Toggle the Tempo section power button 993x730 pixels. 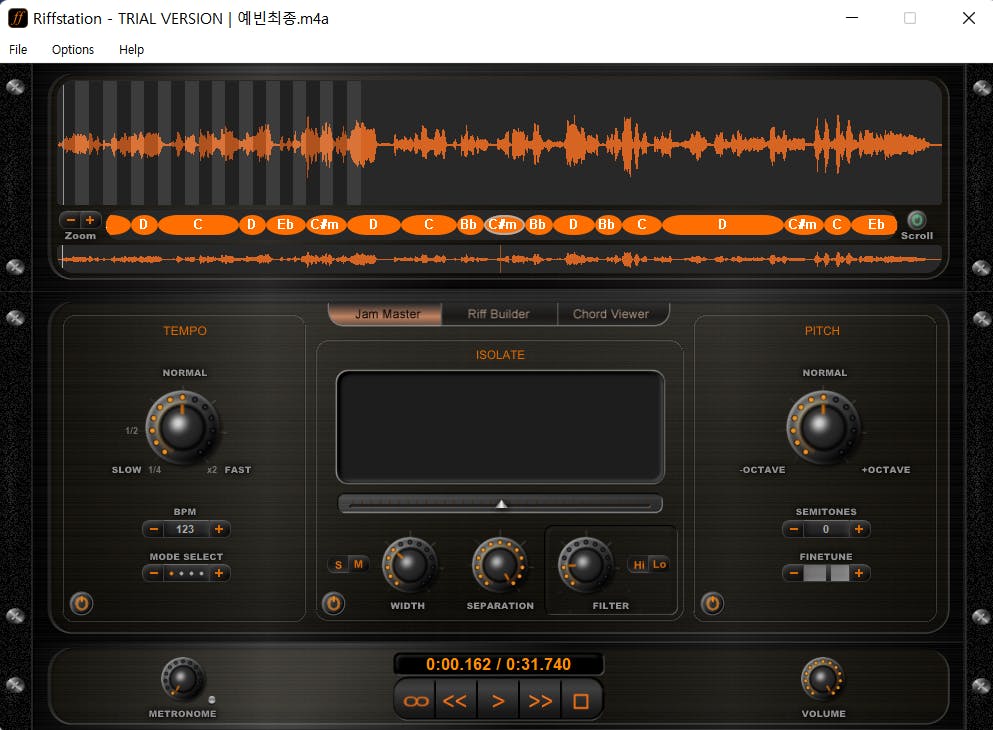tap(82, 603)
